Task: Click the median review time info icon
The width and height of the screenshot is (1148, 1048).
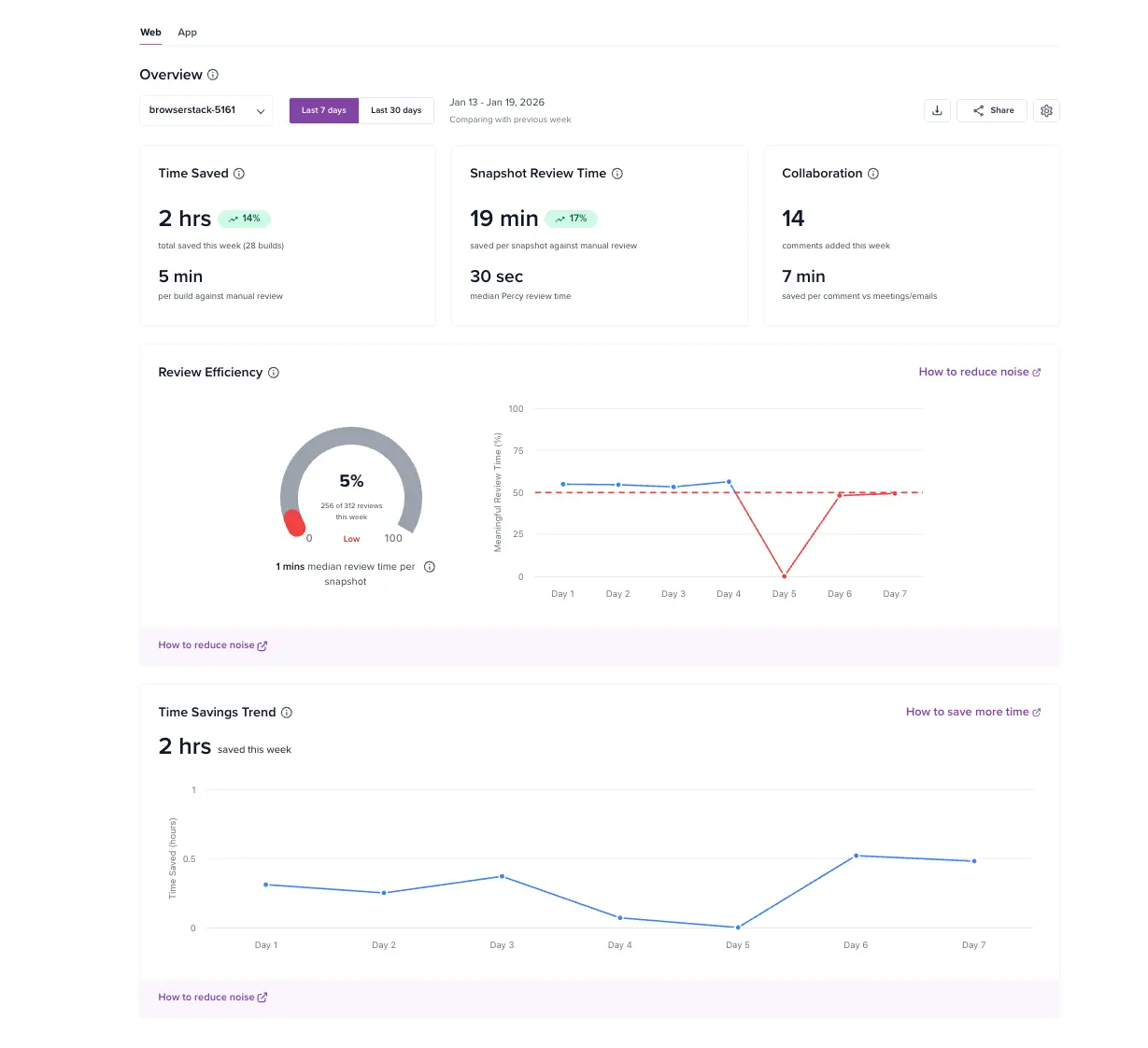Action: coord(429,566)
